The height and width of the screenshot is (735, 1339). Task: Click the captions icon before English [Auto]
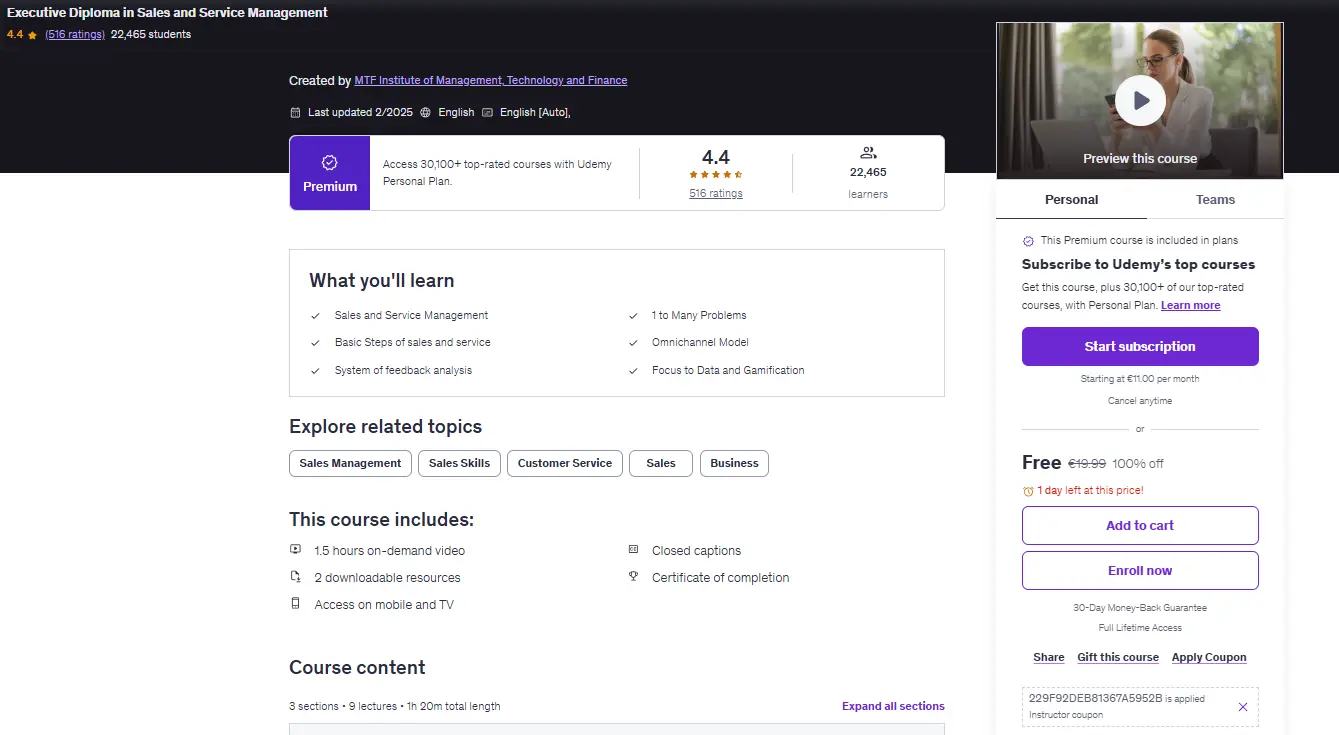[x=487, y=112]
